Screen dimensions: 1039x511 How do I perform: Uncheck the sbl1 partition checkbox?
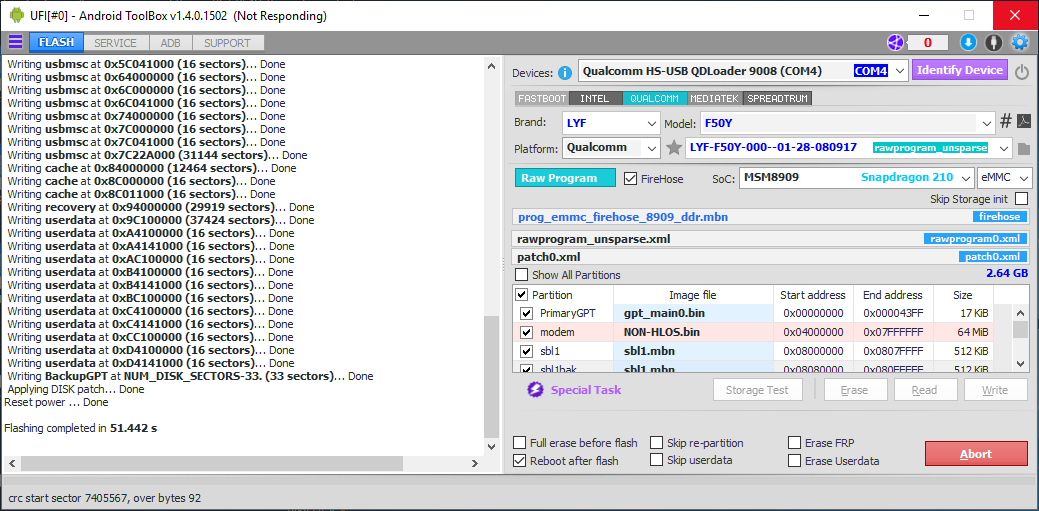click(x=527, y=351)
